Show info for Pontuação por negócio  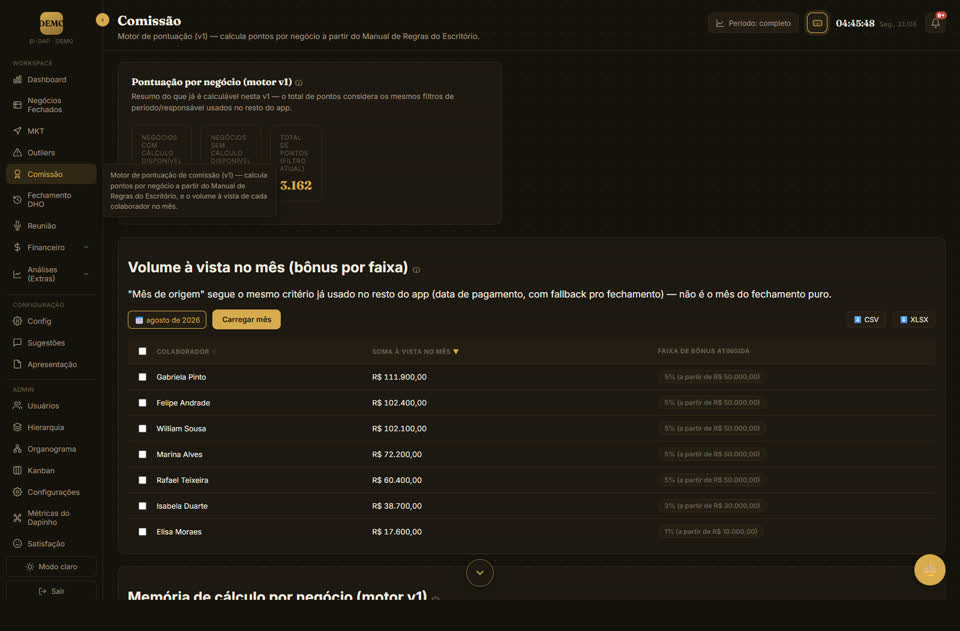click(x=299, y=83)
